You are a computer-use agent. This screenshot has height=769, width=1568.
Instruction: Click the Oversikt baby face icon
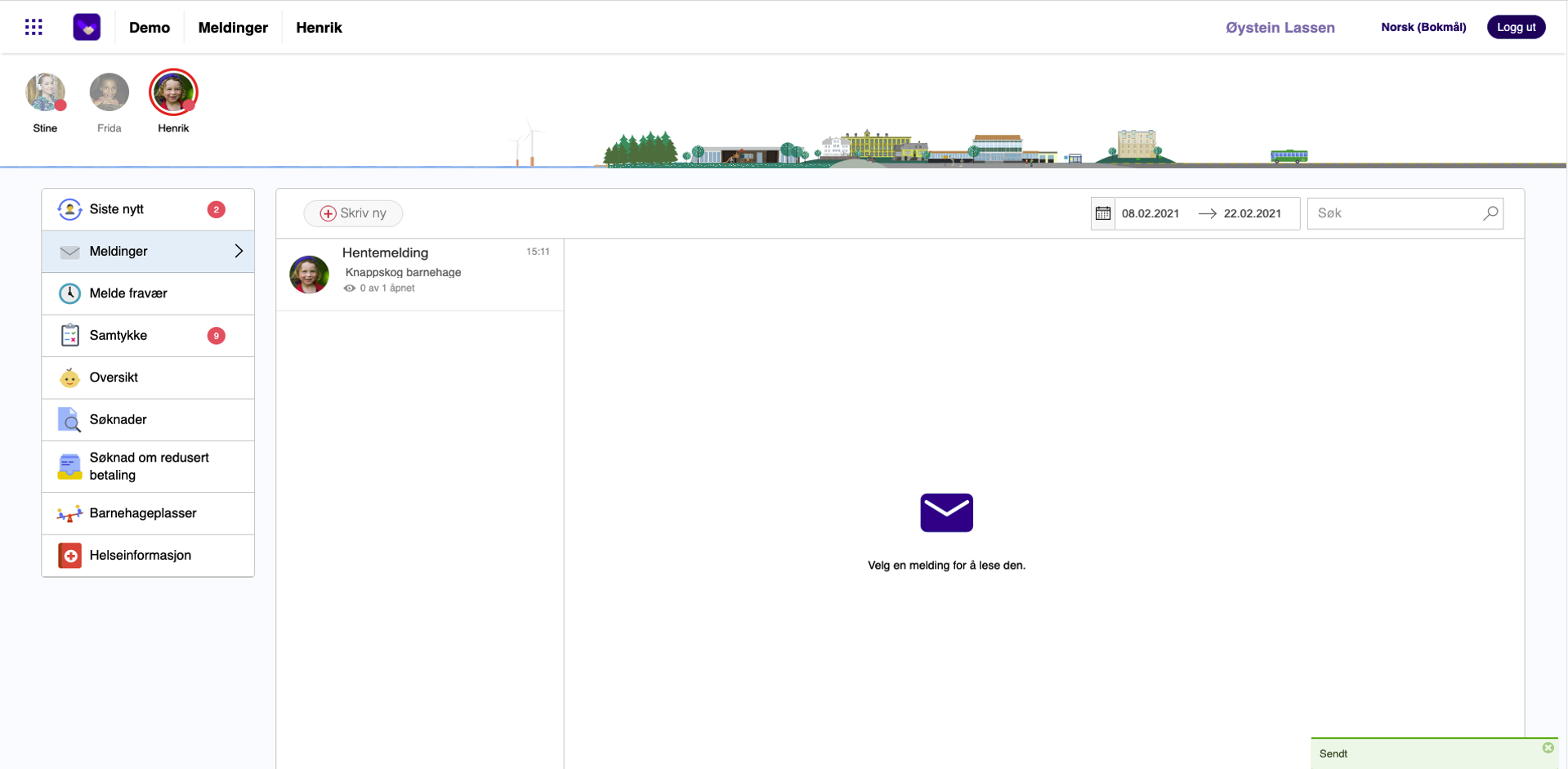click(69, 378)
